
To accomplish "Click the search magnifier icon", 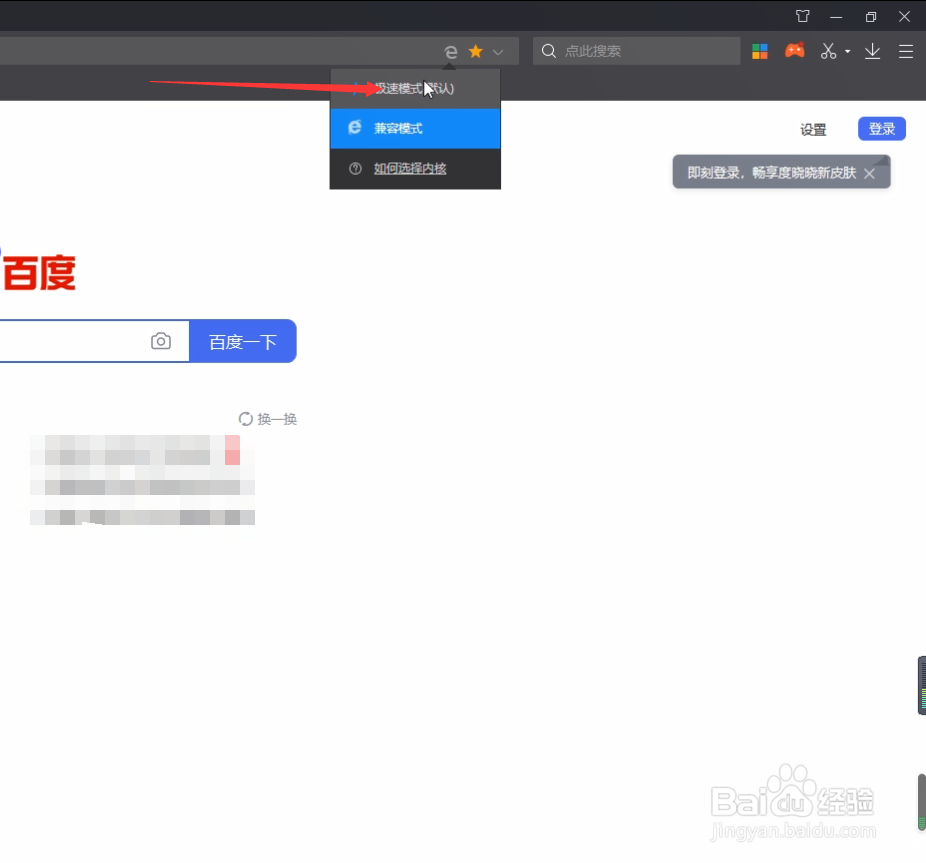I will click(549, 51).
